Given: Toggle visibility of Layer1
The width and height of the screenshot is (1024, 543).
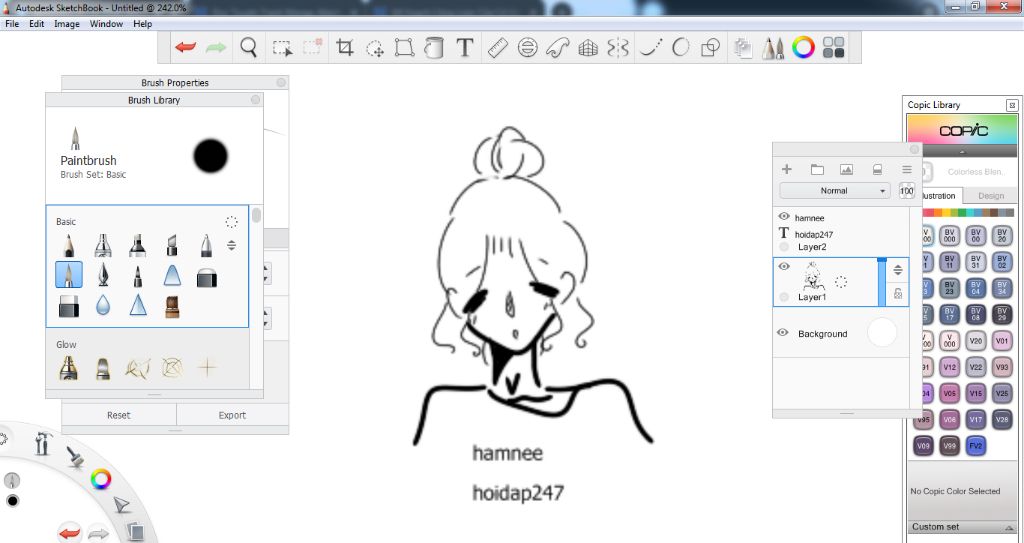Looking at the screenshot, I should pyautogui.click(x=784, y=266).
